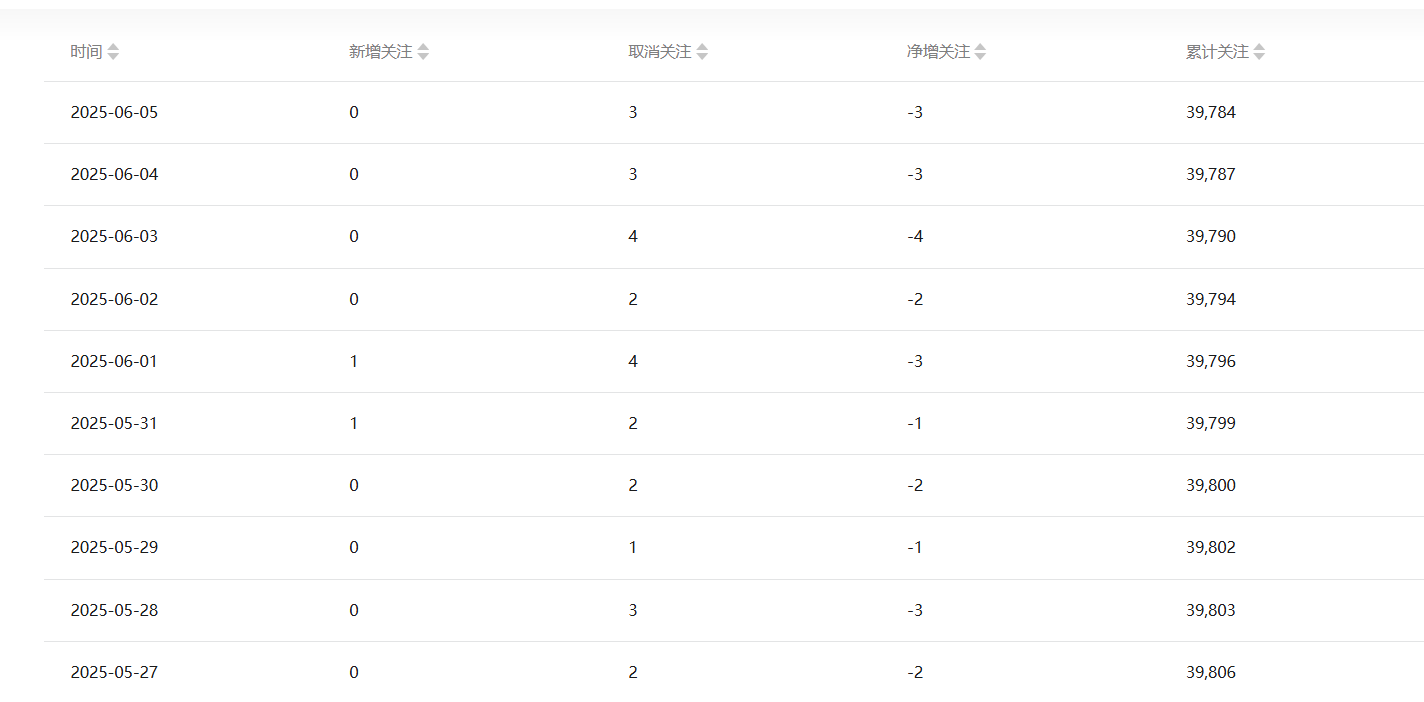The width and height of the screenshot is (1424, 702).
Task: Sort by 时间 column using arrow icon
Action: click(113, 52)
